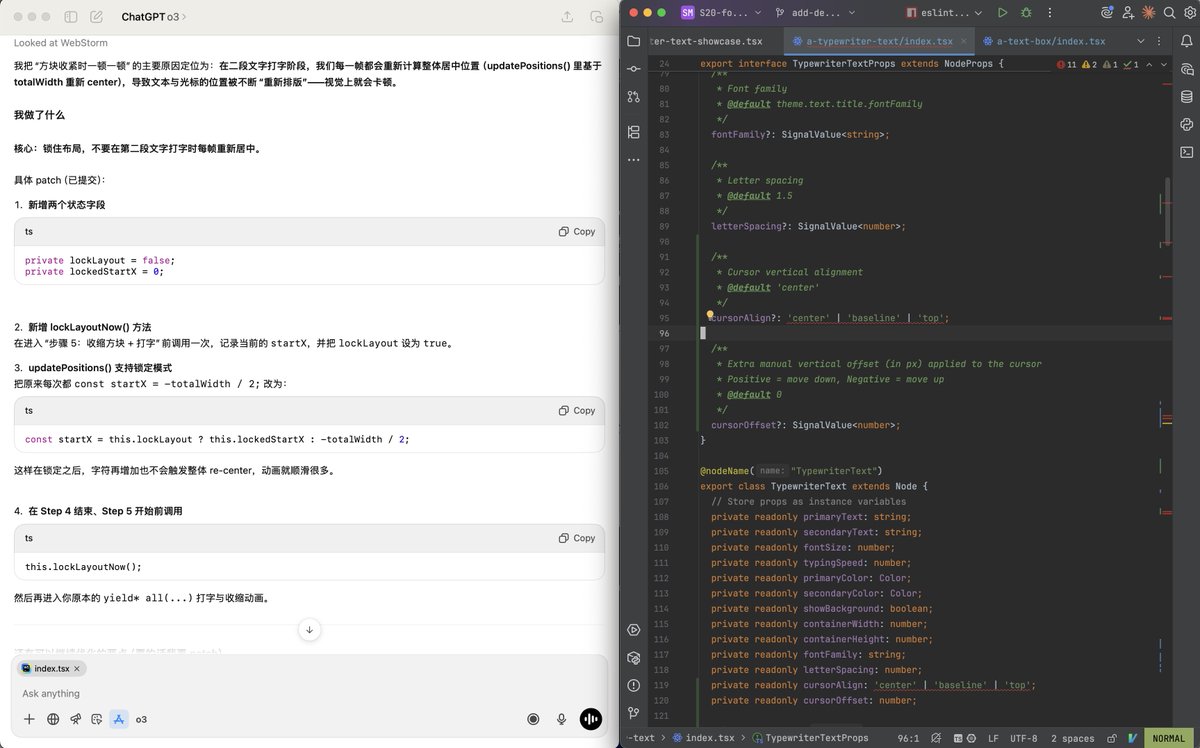Open the Services tool window icon

point(633,630)
